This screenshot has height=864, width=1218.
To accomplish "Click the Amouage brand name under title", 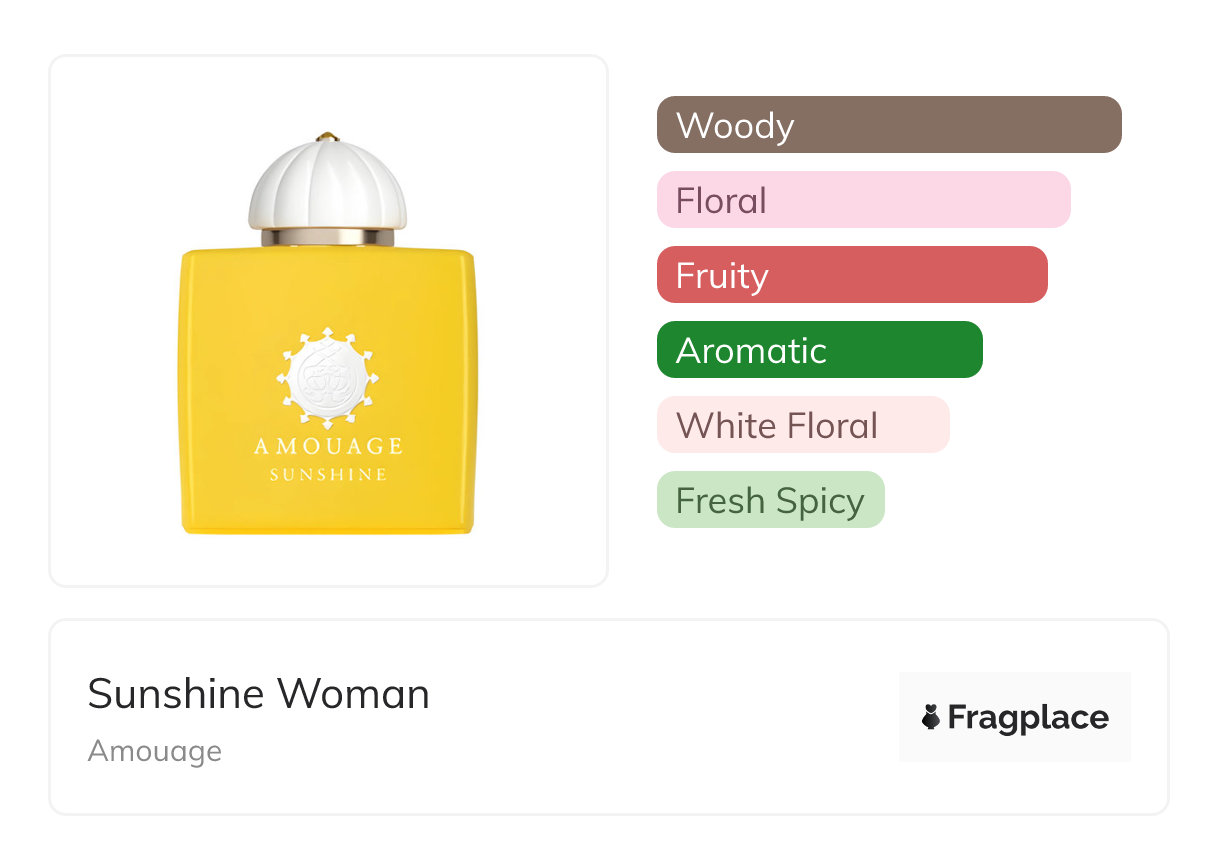I will [x=155, y=751].
